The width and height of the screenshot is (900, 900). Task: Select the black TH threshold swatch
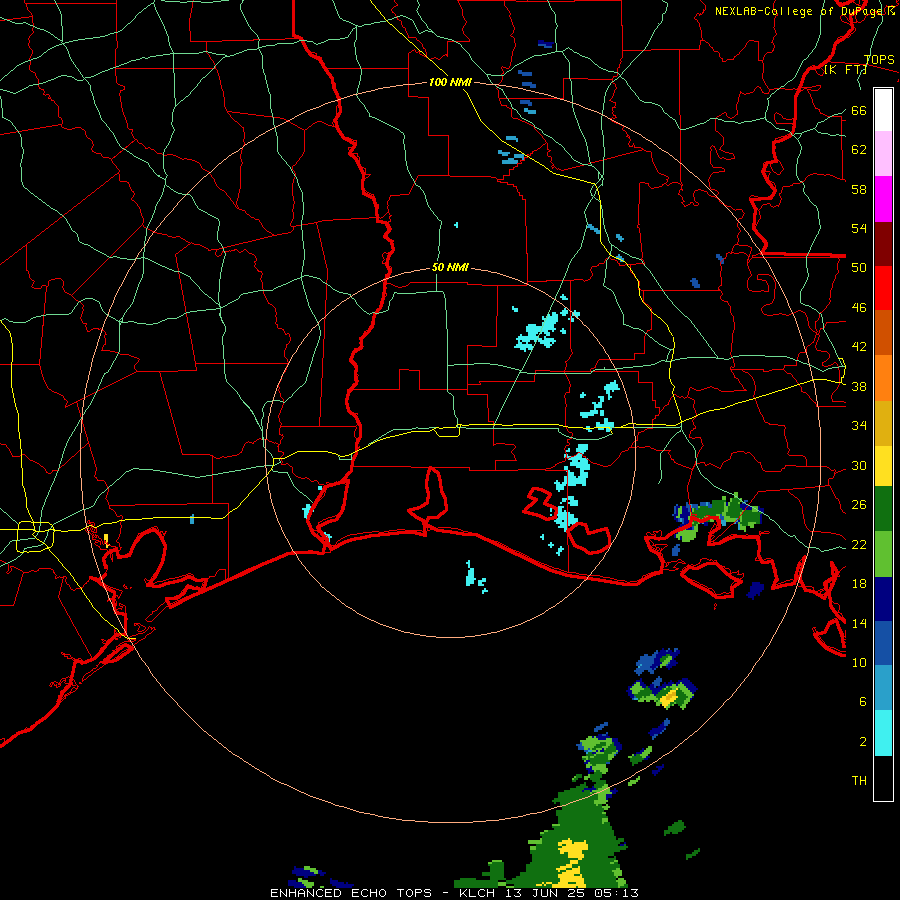tap(883, 778)
